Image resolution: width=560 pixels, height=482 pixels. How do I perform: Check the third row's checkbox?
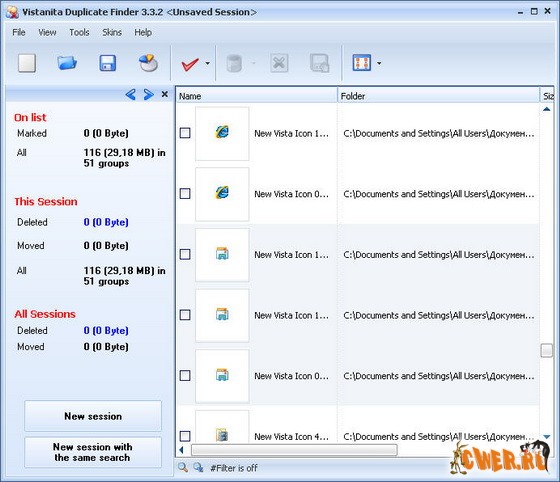point(185,255)
